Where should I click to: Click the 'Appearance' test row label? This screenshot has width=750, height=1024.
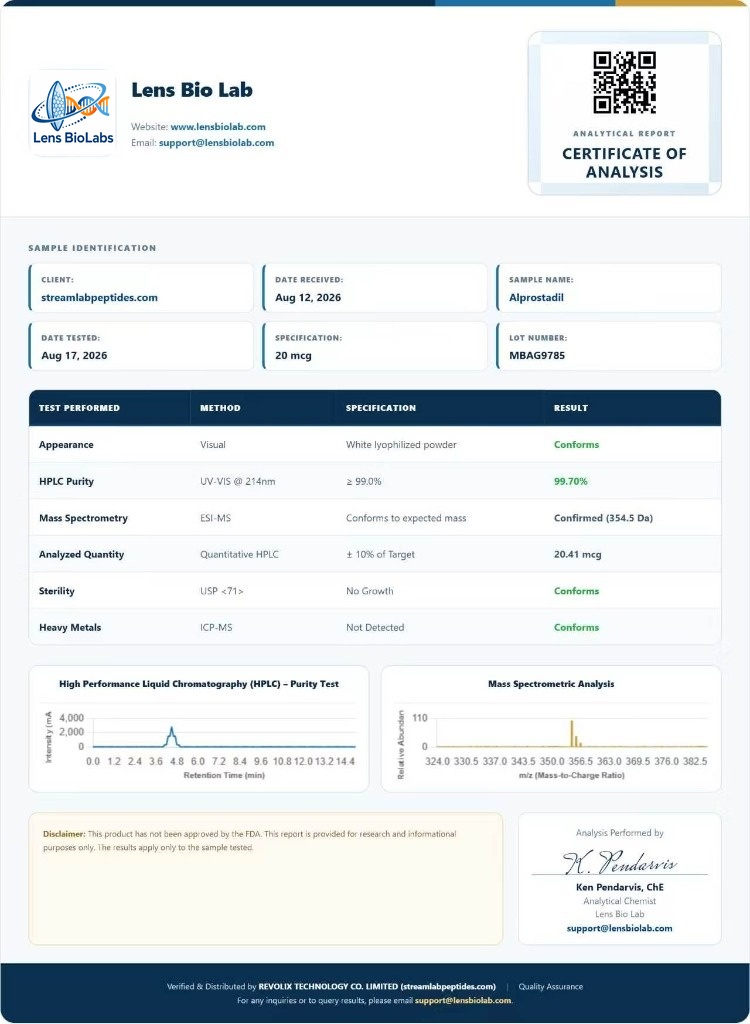click(66, 445)
